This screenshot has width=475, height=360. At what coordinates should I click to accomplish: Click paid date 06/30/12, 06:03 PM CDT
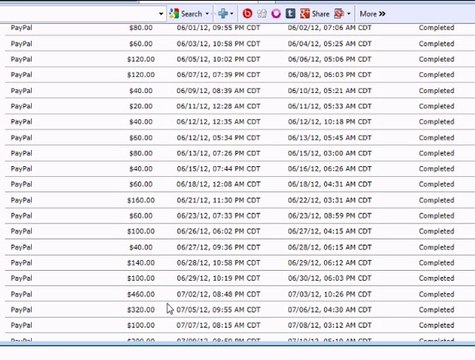(x=329, y=278)
